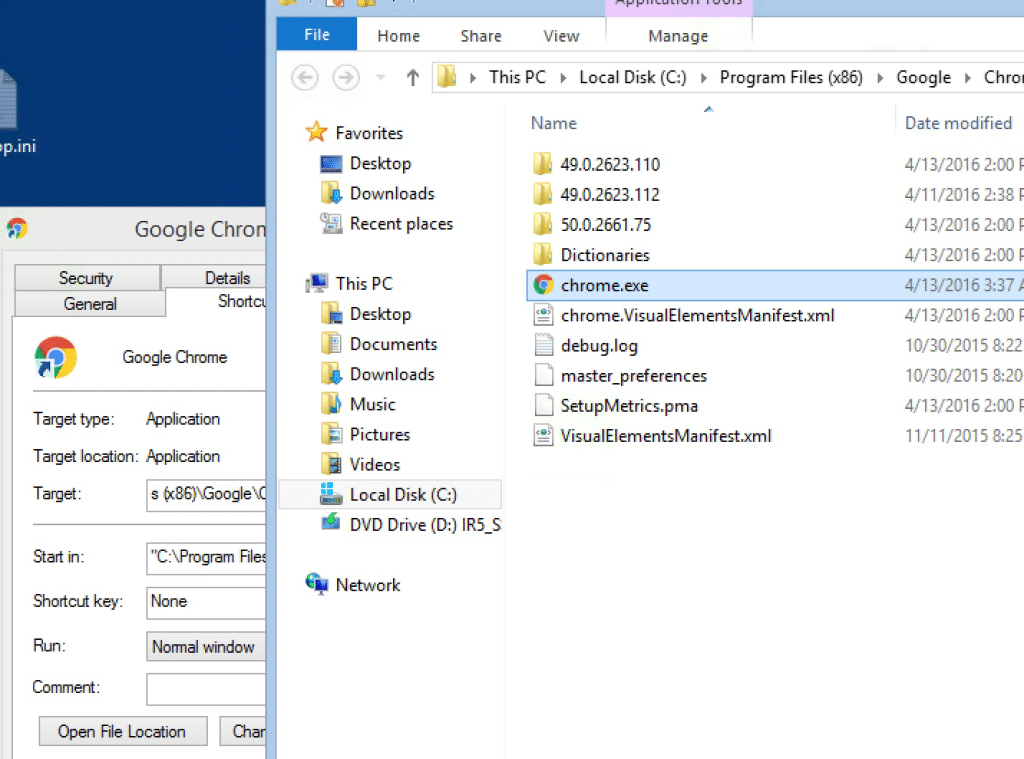Click the SetupMetrics.pma file icon
Screen dimensions: 1024x759
pos(543,405)
